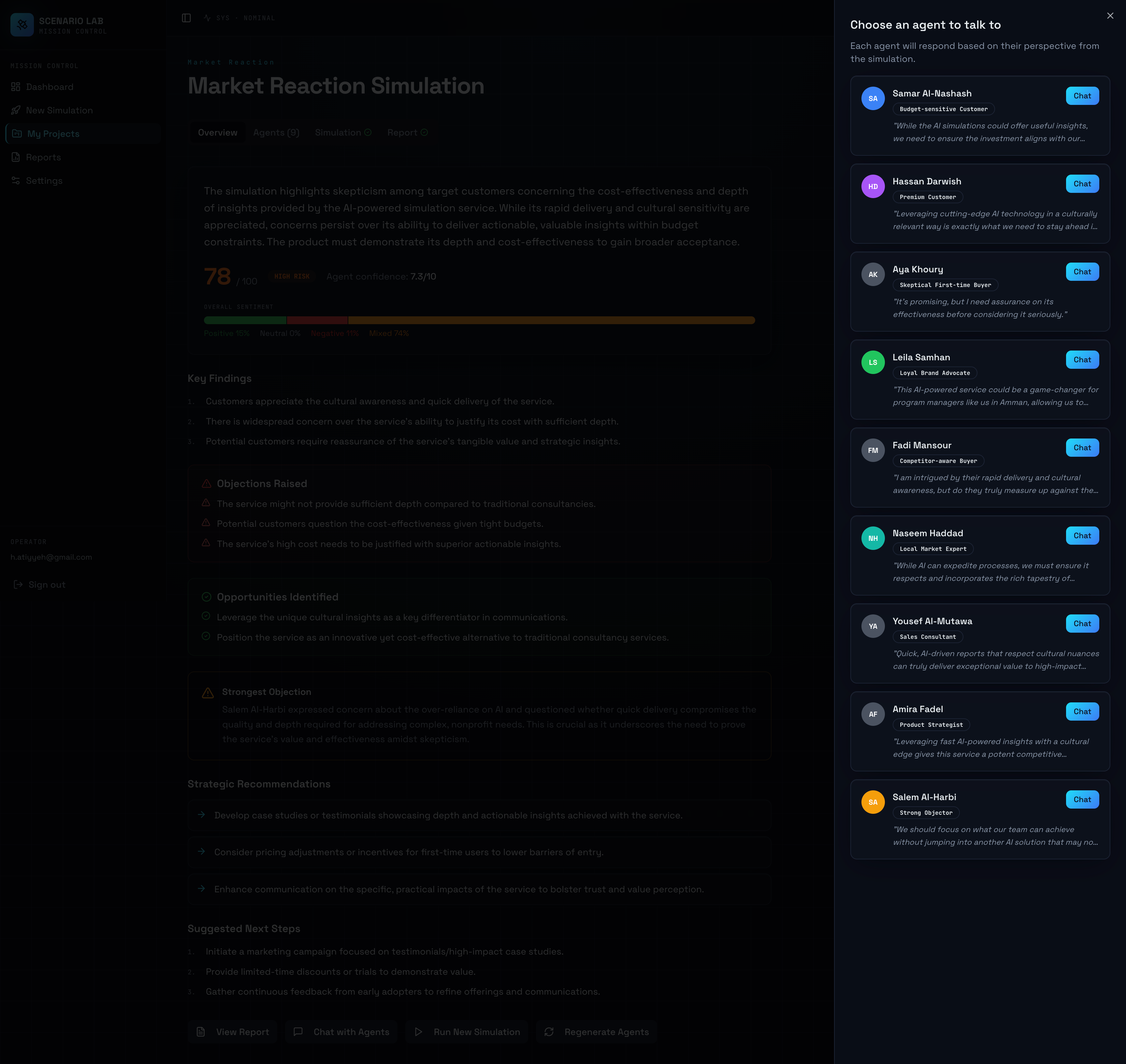This screenshot has height=1064, width=1126.
Task: Click the sentiment bar's red negative segment
Action: [x=317, y=321]
